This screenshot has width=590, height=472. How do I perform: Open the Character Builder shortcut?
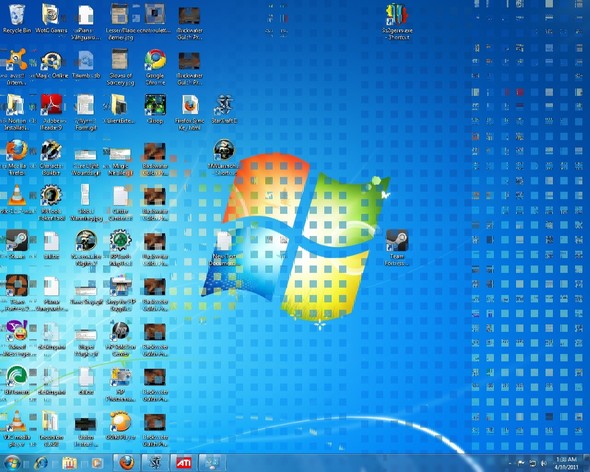pyautogui.click(x=52, y=158)
